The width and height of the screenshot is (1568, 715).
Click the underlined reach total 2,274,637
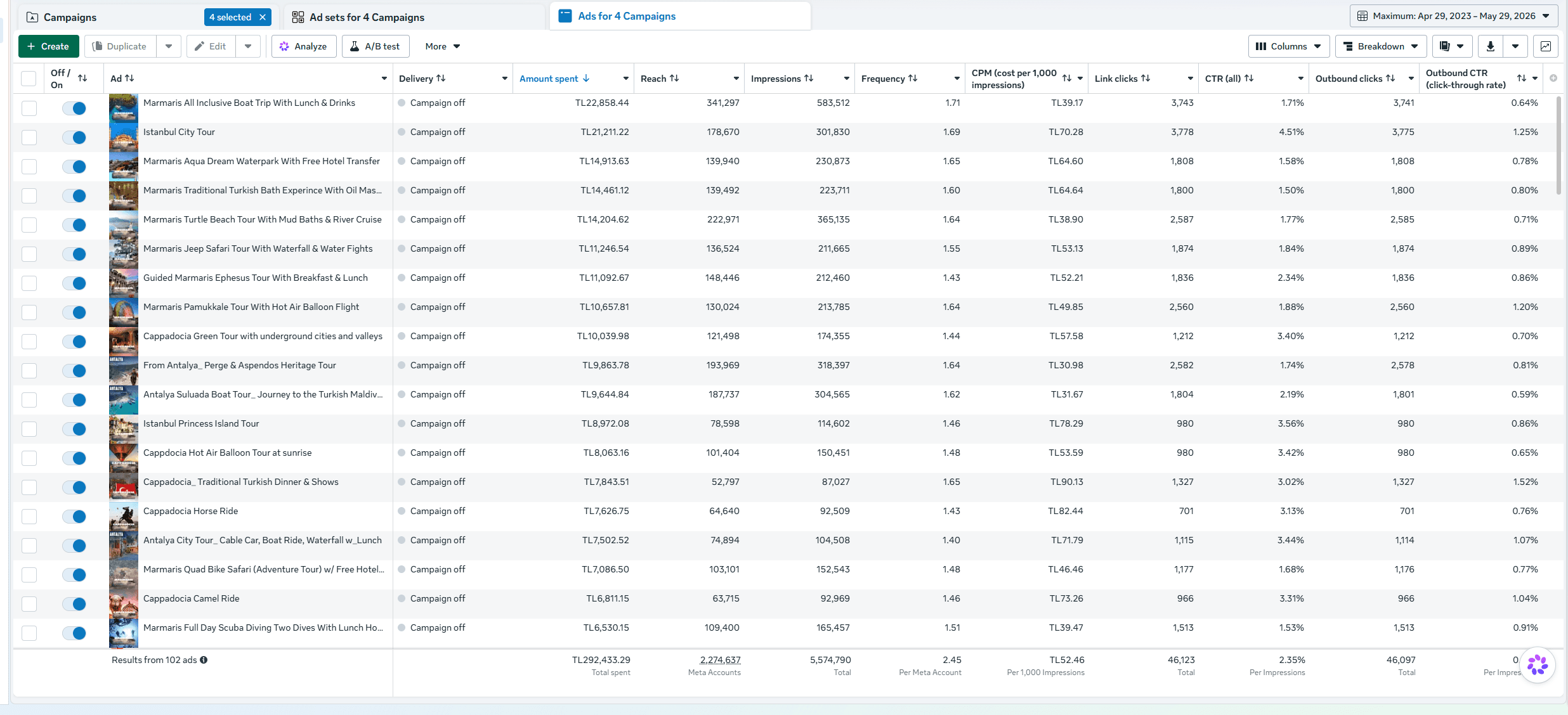point(720,660)
